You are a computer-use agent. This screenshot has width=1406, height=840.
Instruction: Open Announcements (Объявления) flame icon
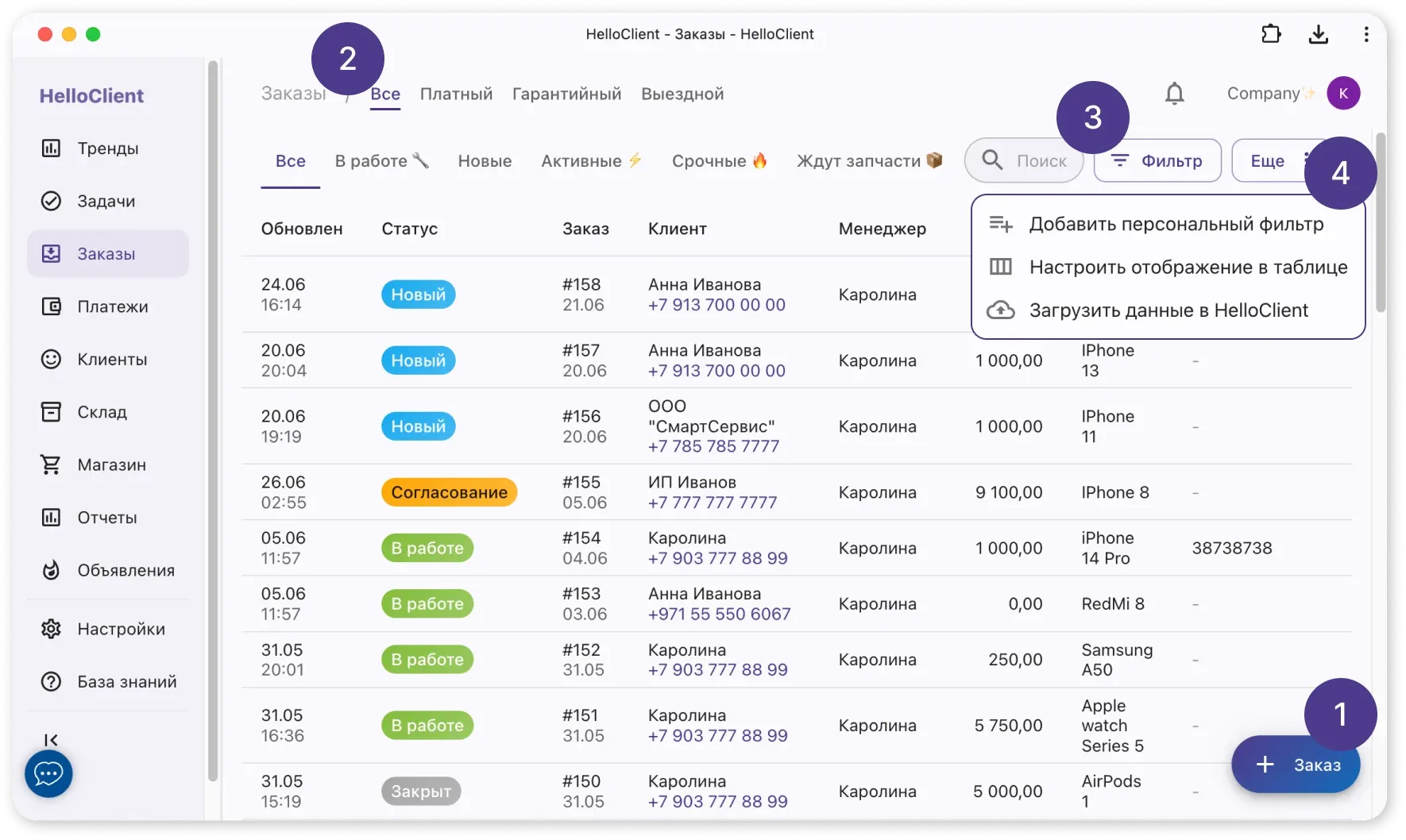[51, 570]
